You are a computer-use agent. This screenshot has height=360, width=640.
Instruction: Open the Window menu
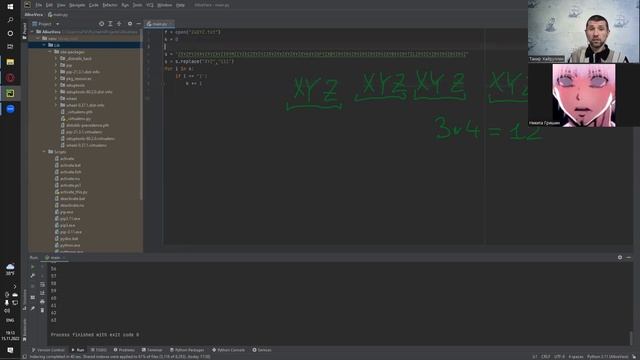click(x=164, y=5)
